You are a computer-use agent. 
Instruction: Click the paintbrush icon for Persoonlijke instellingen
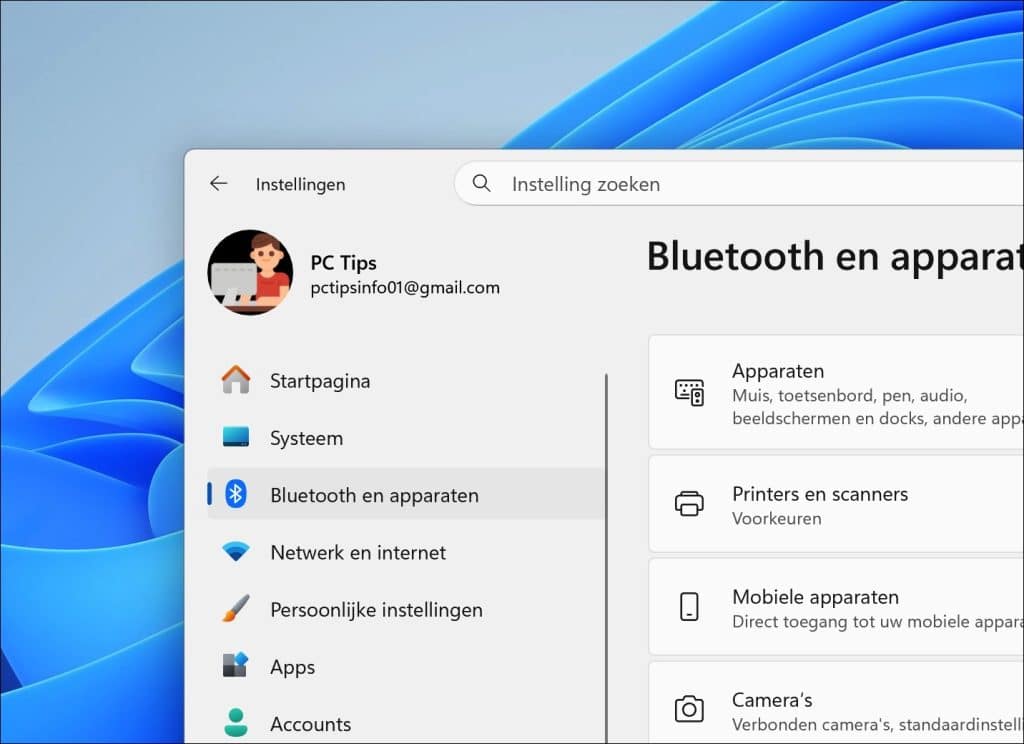[x=234, y=608]
